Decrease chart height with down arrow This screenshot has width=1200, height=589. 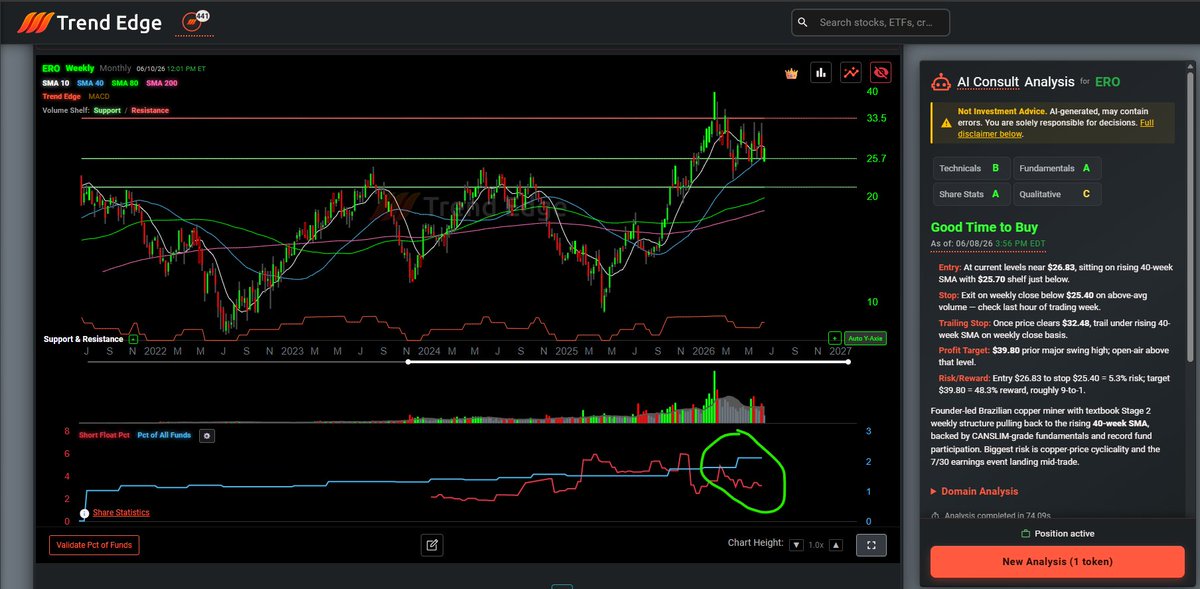pos(796,545)
